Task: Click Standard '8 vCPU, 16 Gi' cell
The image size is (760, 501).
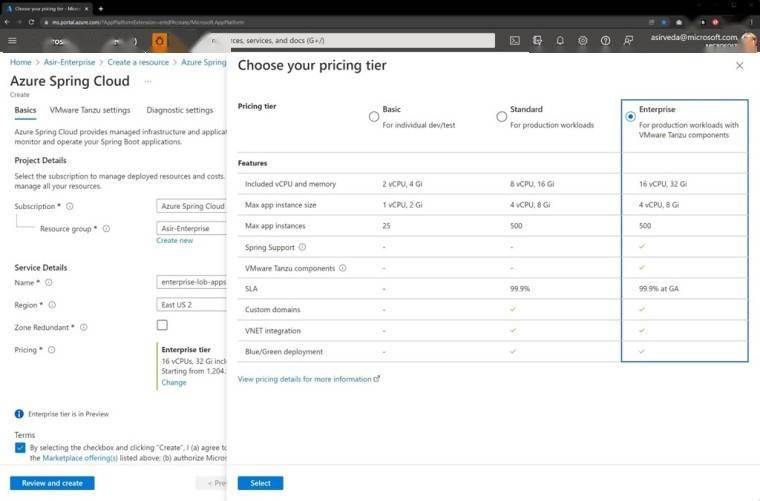Action: pos(532,184)
